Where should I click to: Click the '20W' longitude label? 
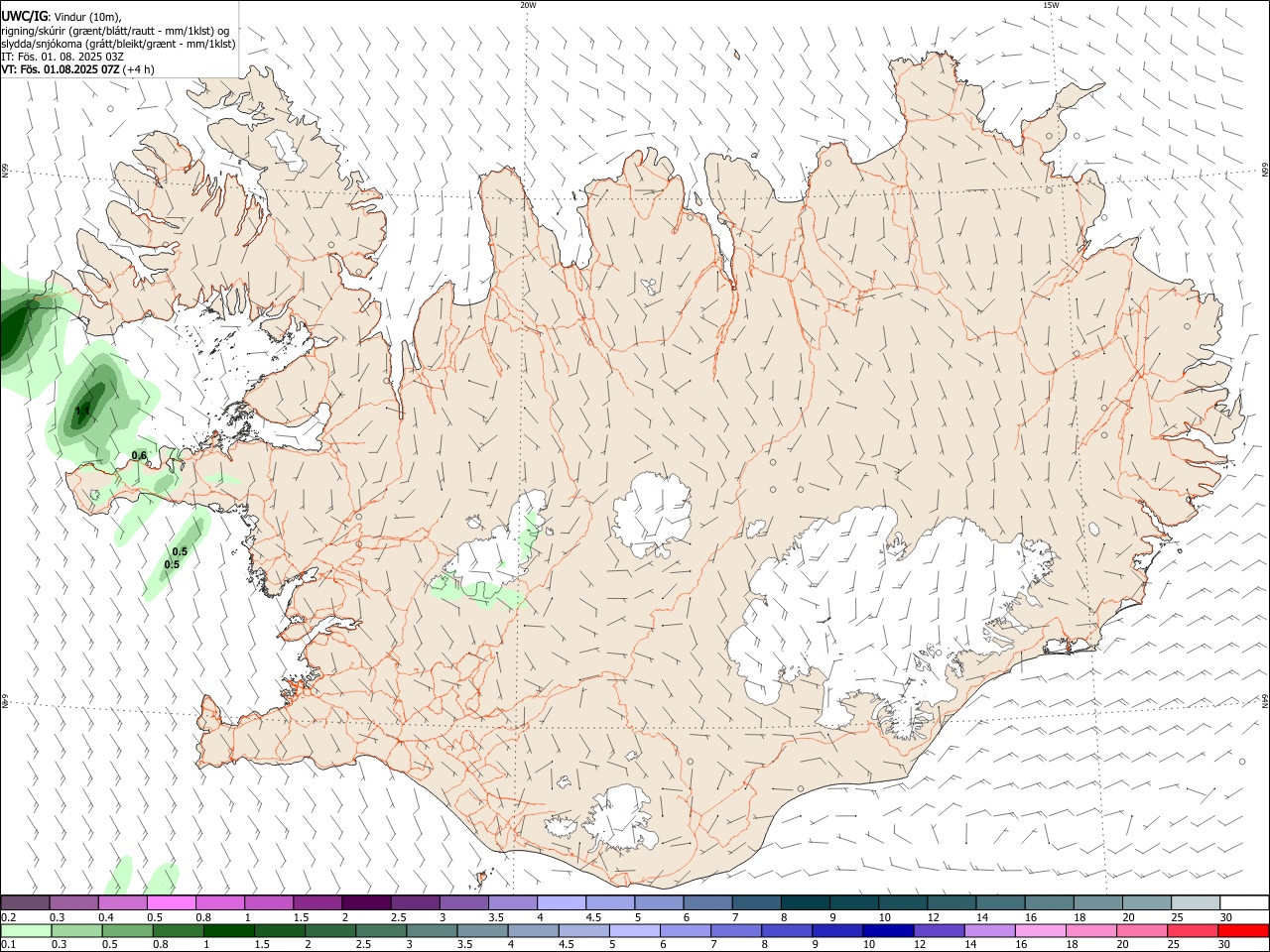click(528, 5)
